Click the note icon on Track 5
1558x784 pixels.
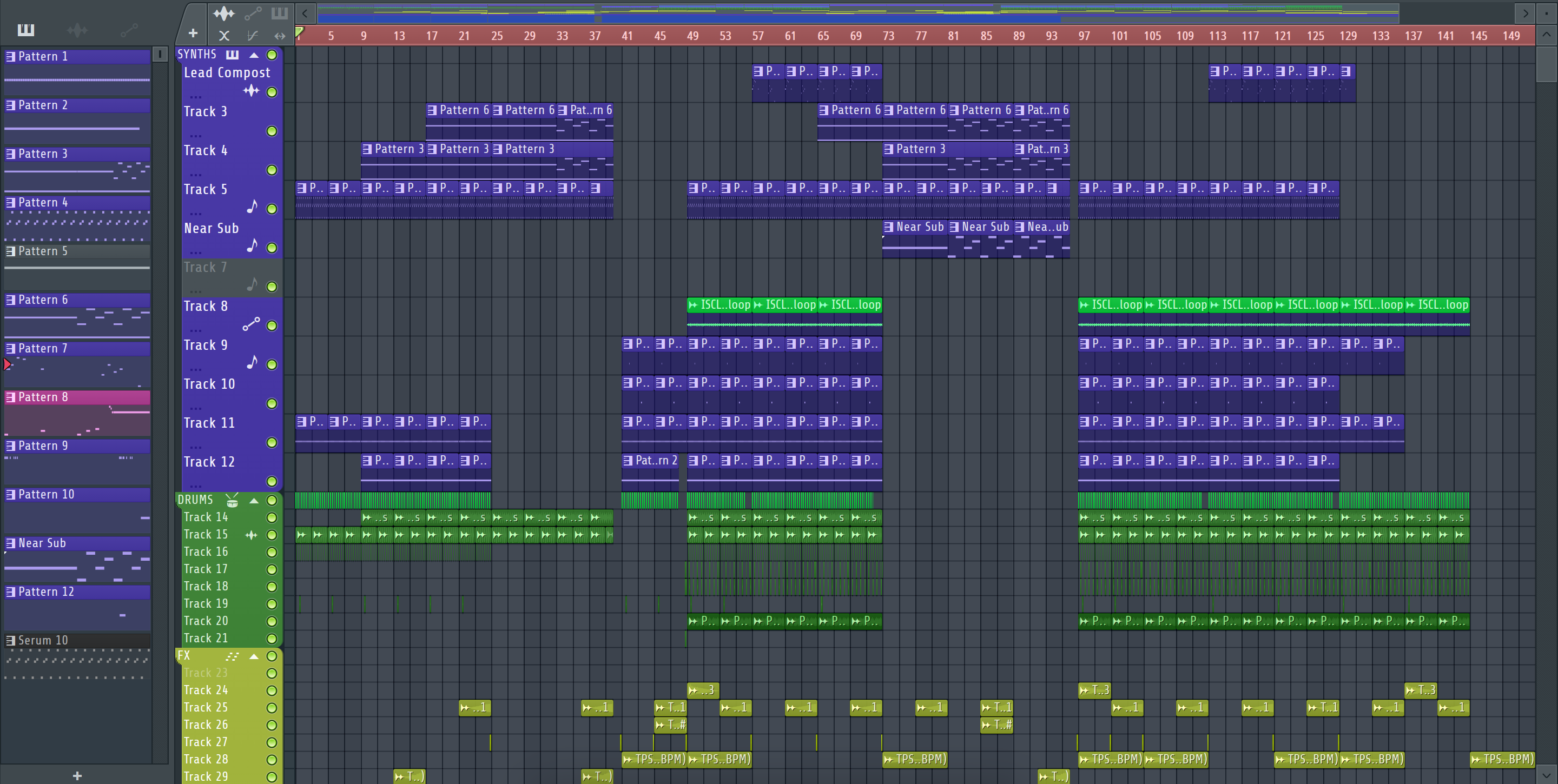coord(252,207)
